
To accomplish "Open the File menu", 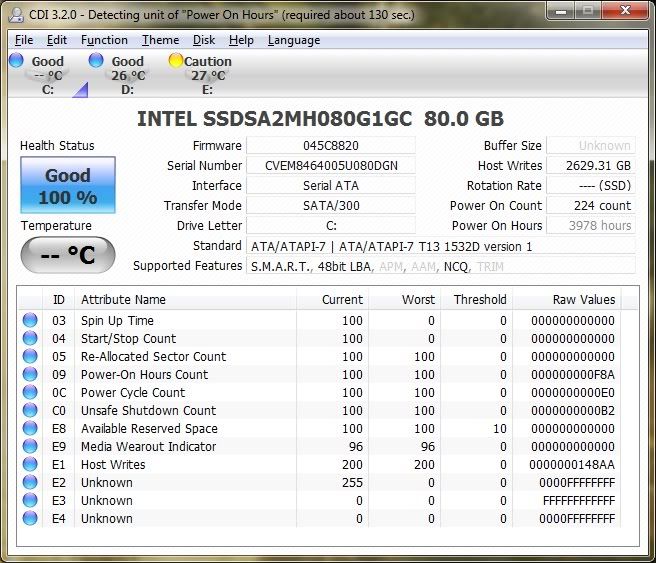I will coord(24,40).
